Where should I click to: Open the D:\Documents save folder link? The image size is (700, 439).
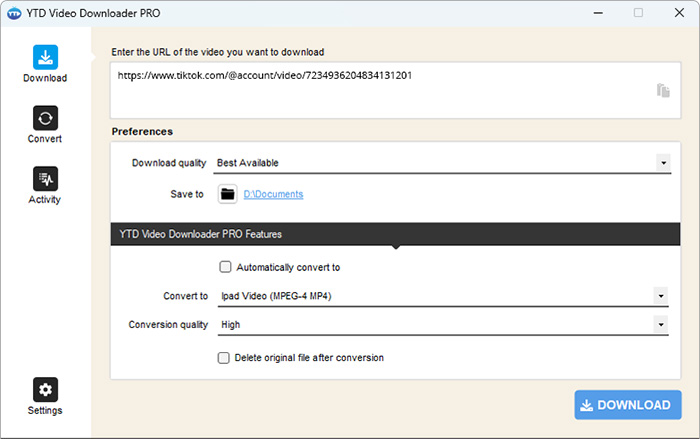[273, 194]
